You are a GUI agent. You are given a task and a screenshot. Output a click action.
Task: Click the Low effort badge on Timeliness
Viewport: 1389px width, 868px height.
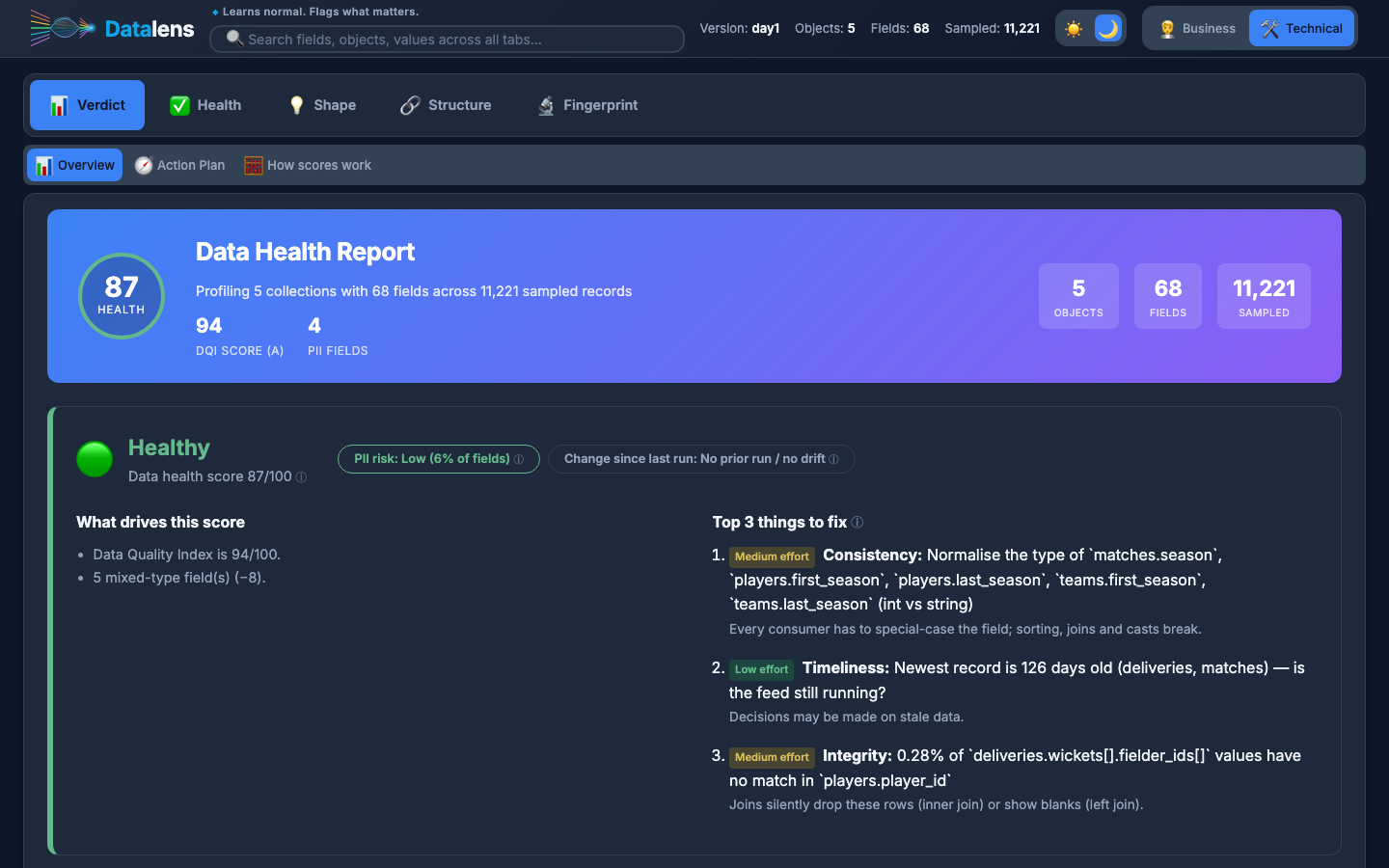pyautogui.click(x=761, y=669)
